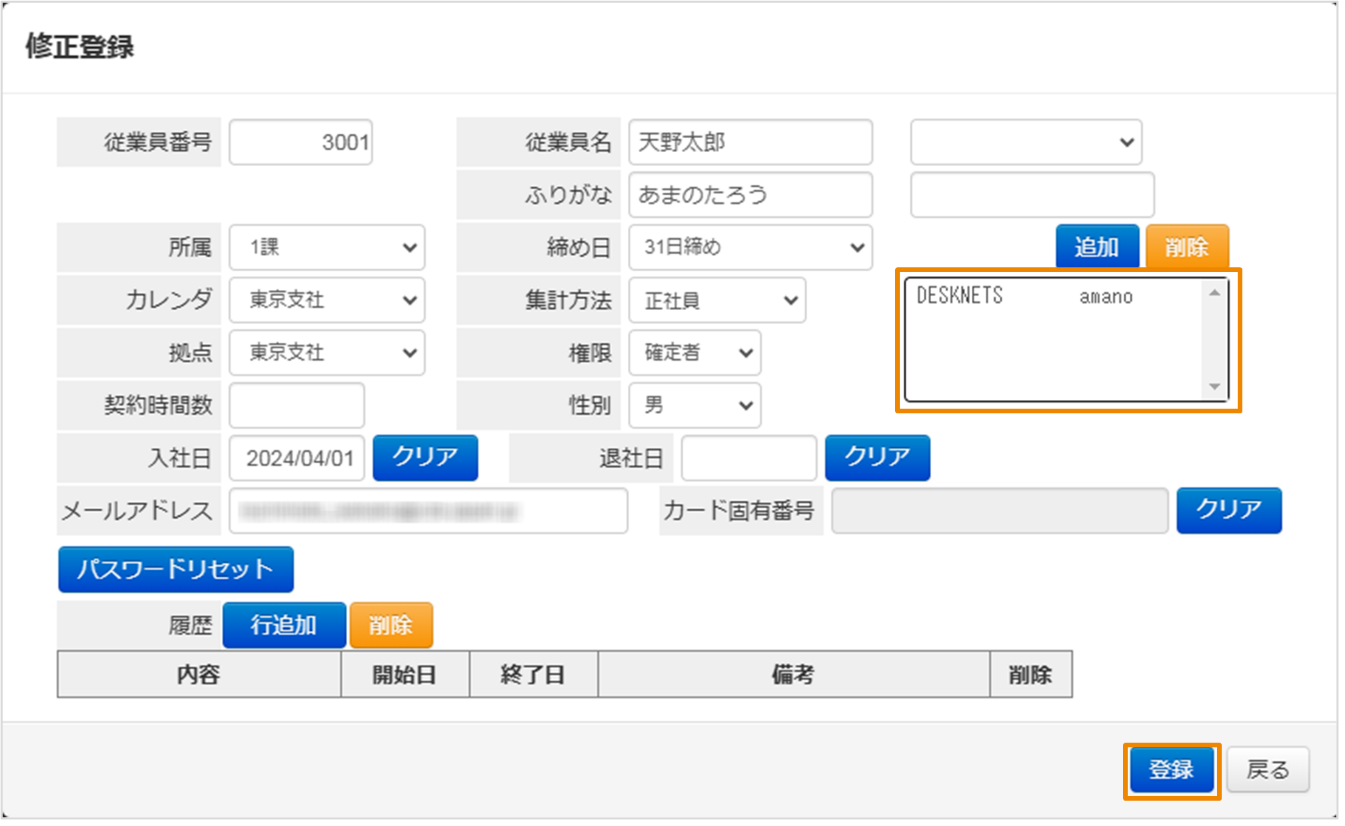Open the 締め日 dropdown showing 31日締め
The image size is (1345, 826).
click(750, 247)
